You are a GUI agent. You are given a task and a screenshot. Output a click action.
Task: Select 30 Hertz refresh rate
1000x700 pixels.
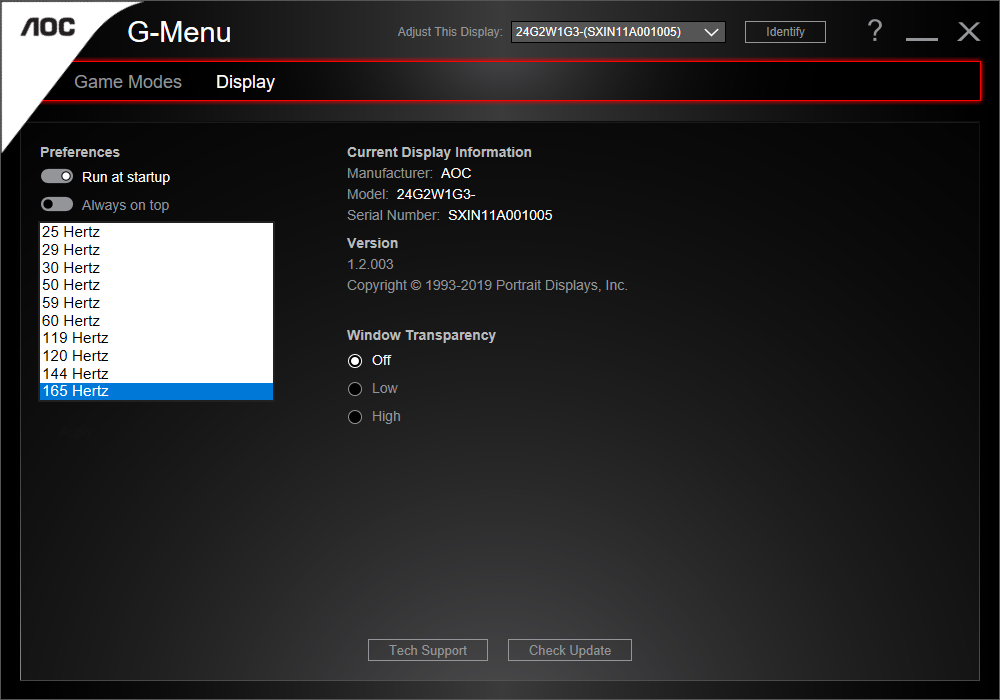(156, 268)
